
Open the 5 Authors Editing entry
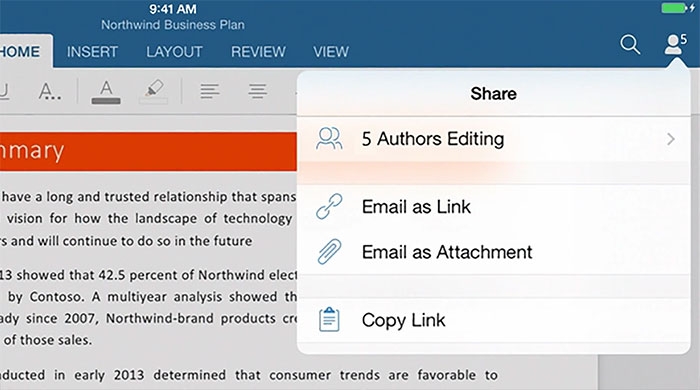[x=493, y=139]
